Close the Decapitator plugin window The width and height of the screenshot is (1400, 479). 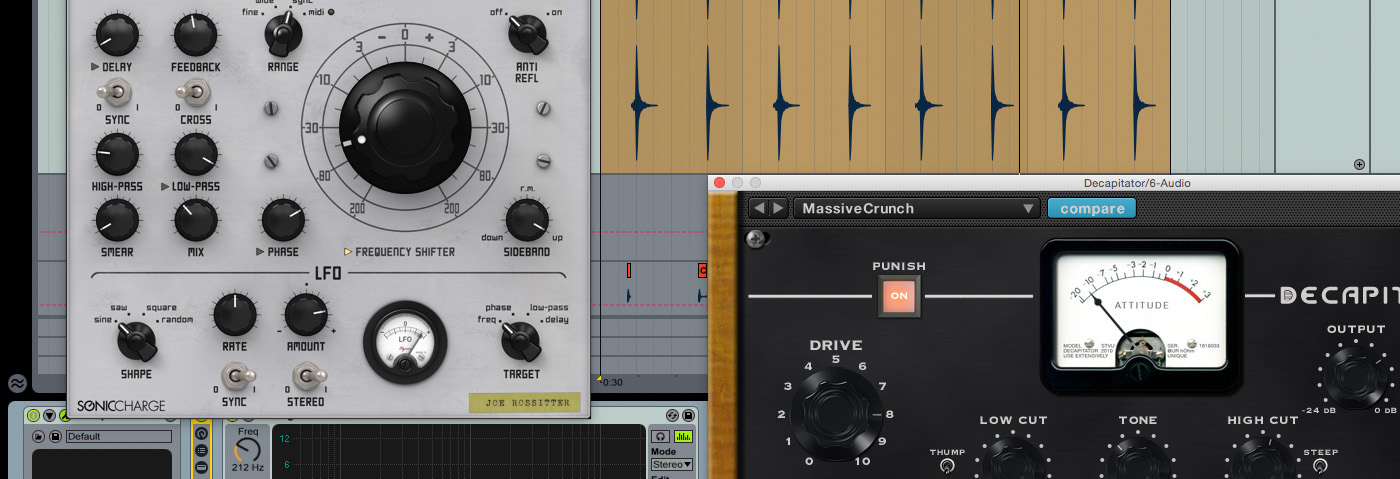point(719,183)
